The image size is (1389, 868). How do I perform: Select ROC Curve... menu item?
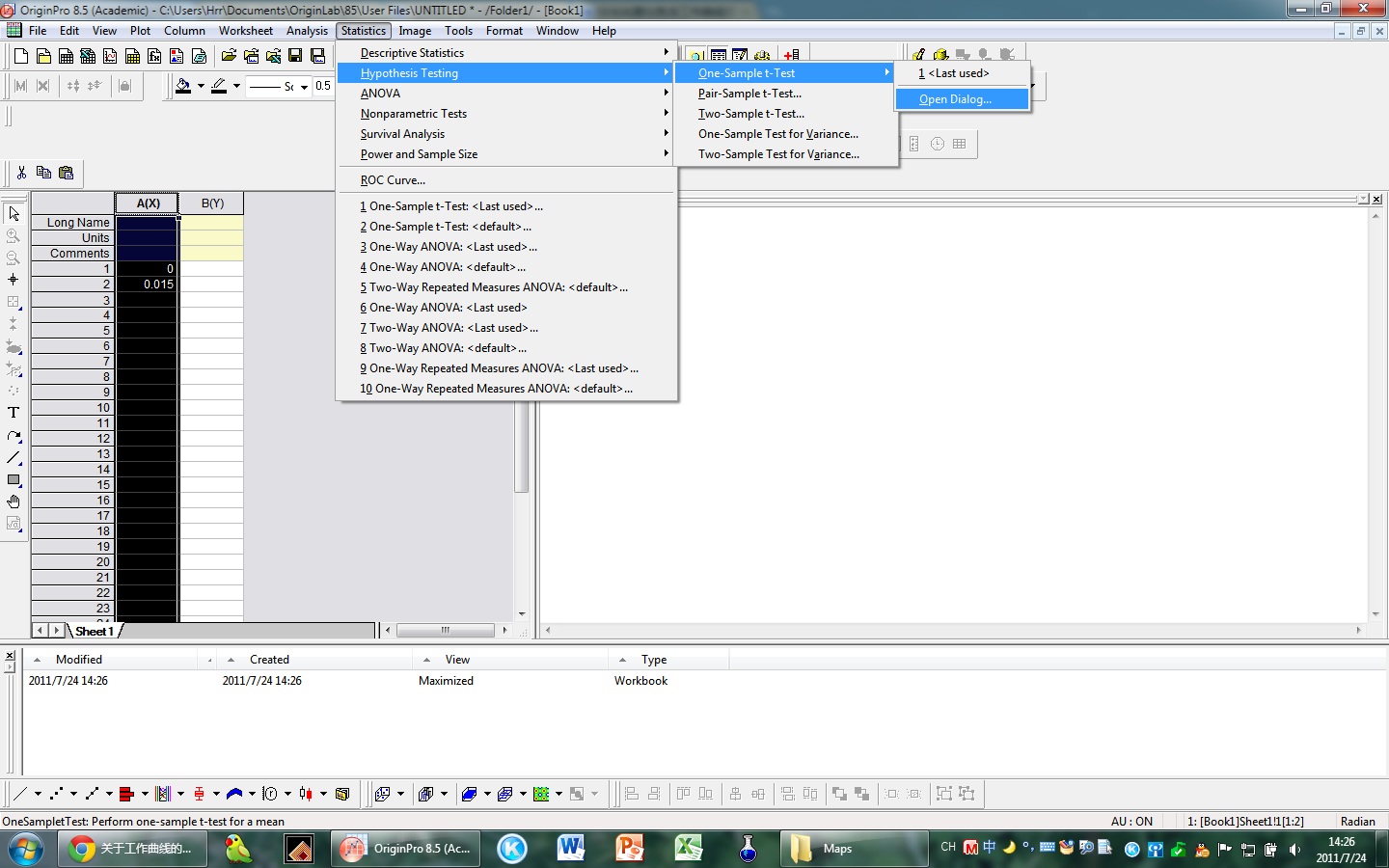506,180
